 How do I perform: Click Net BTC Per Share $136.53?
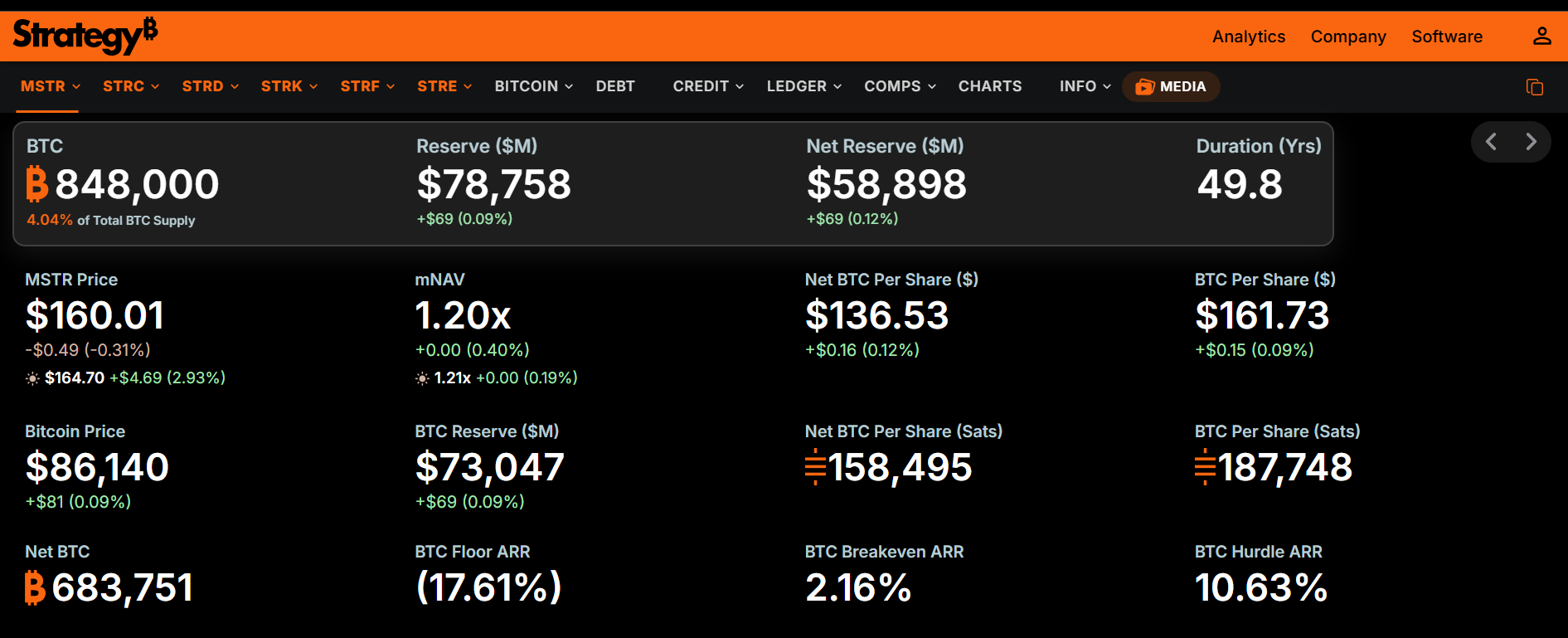pos(876,315)
